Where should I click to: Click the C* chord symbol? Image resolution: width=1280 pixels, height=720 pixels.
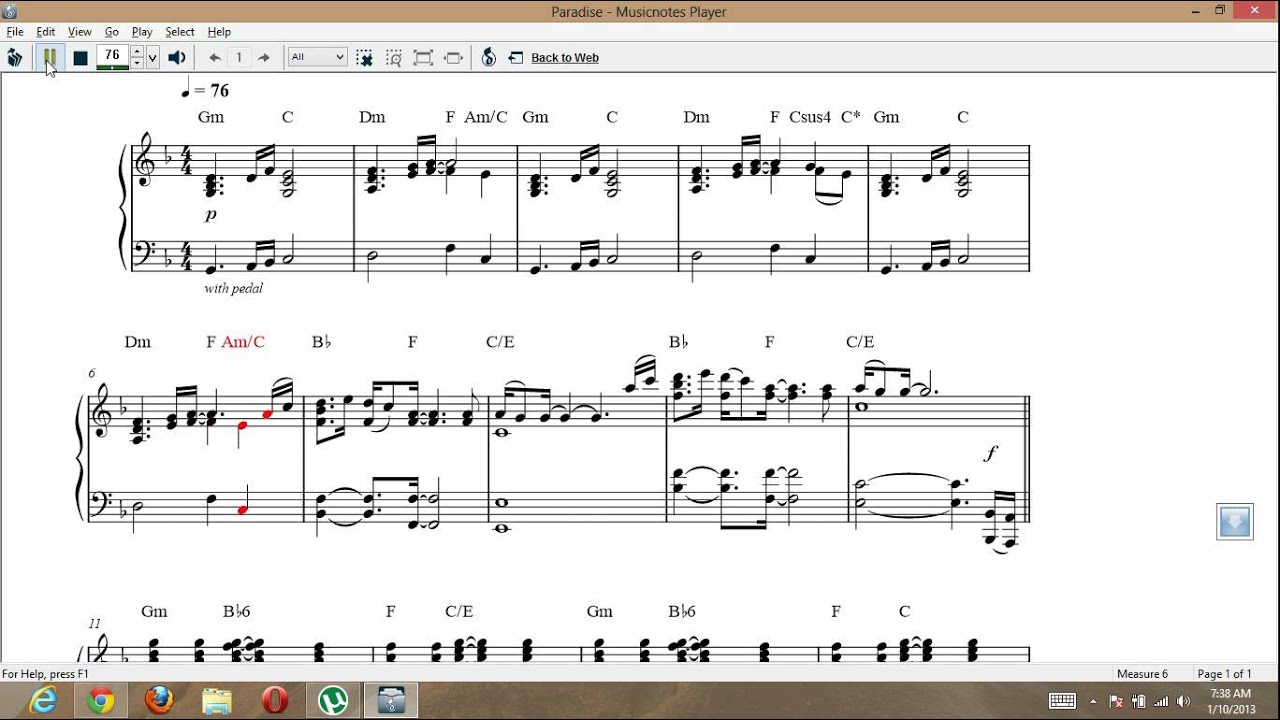850,117
